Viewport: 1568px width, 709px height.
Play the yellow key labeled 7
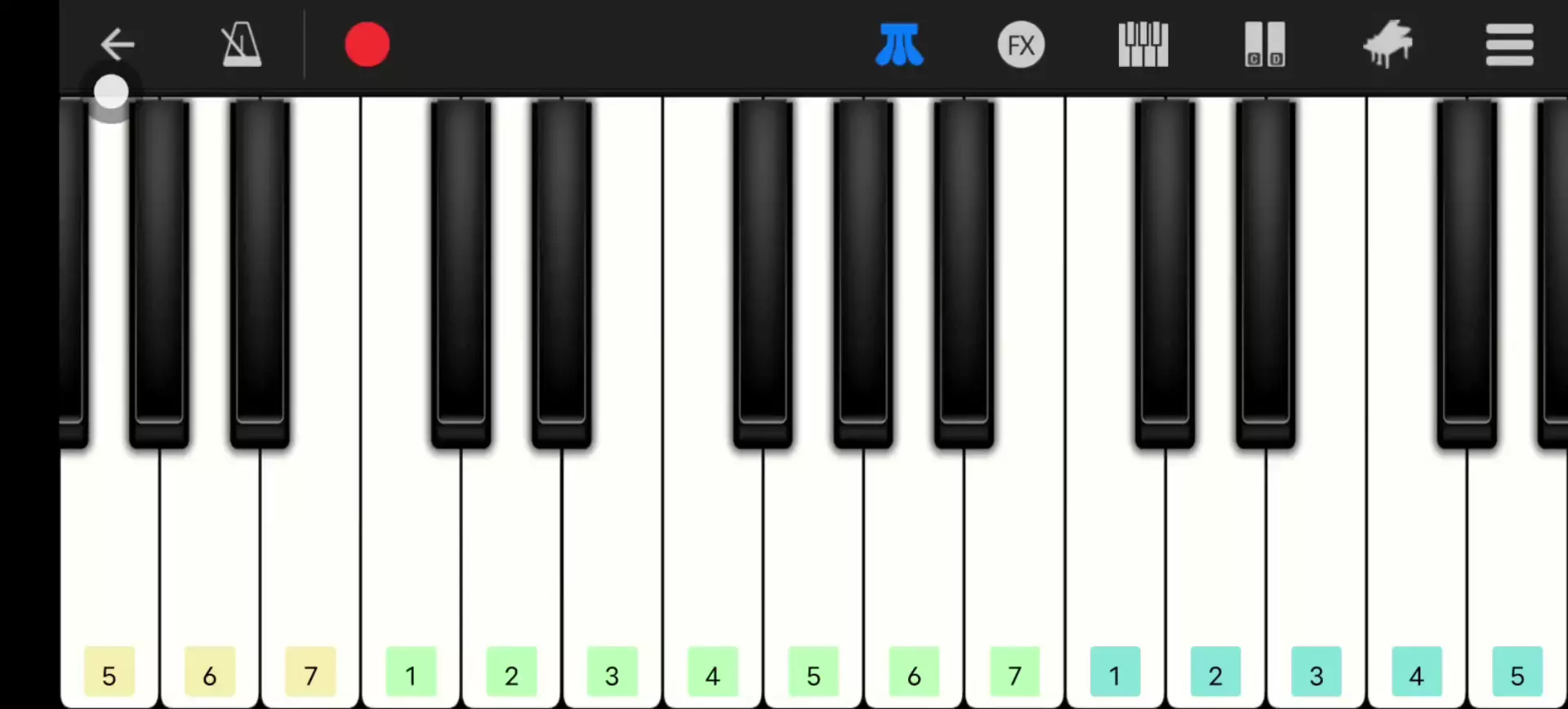coord(310,572)
